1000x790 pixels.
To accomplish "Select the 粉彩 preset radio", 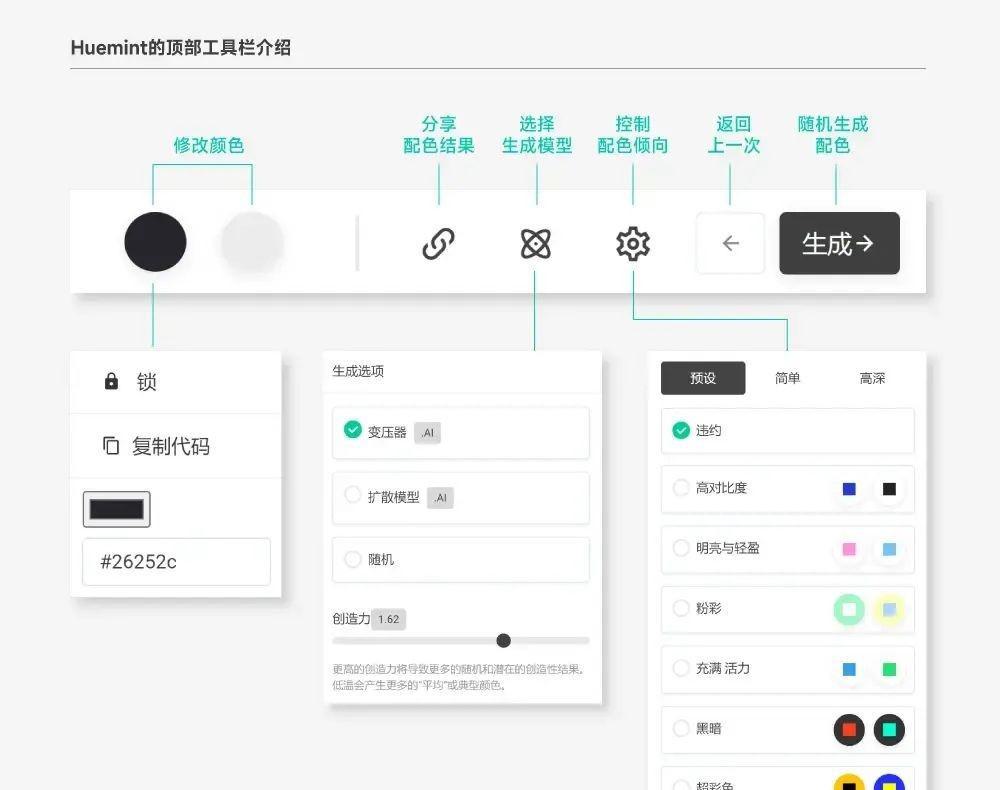I will [681, 608].
